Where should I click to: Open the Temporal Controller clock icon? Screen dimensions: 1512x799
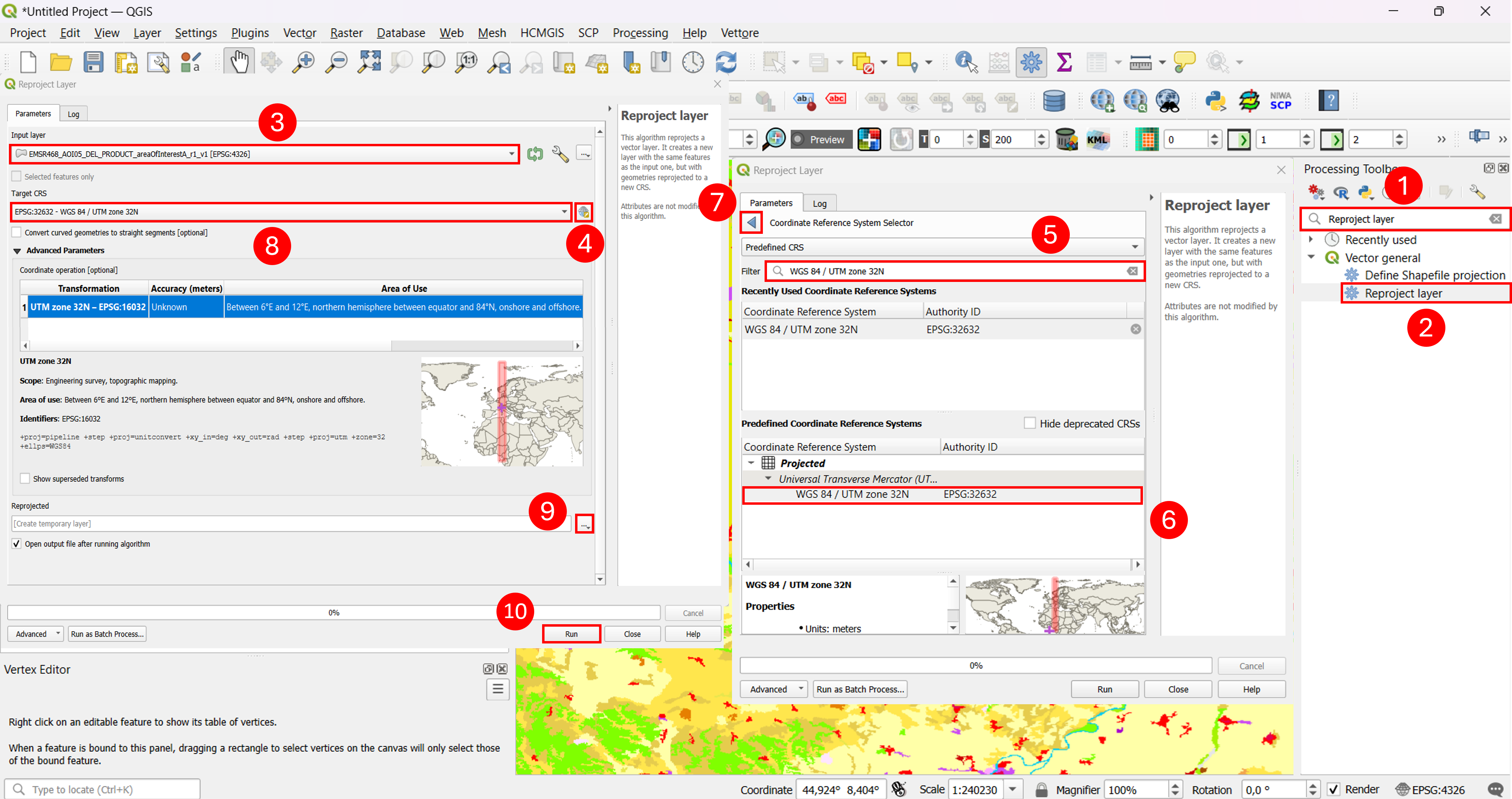click(x=692, y=62)
